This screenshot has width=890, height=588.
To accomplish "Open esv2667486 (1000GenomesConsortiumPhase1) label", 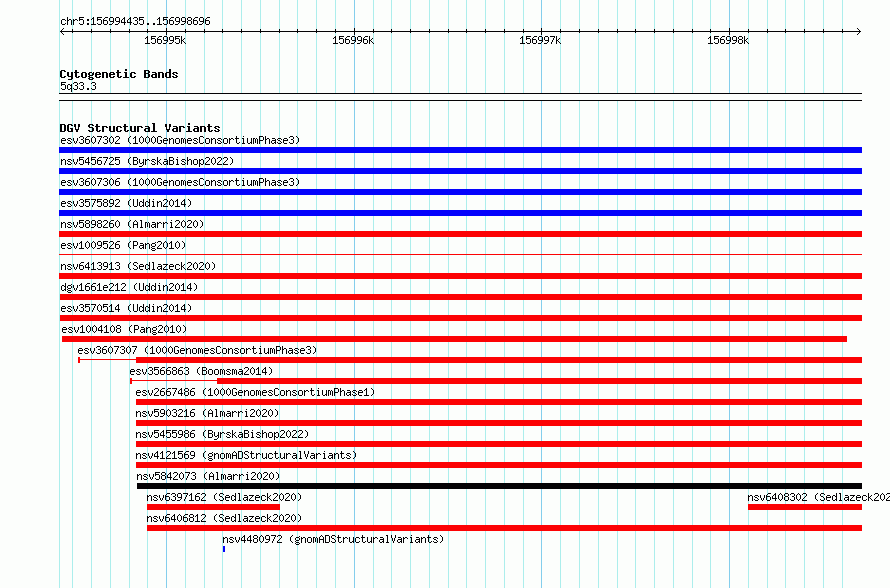I will click(x=255, y=392).
